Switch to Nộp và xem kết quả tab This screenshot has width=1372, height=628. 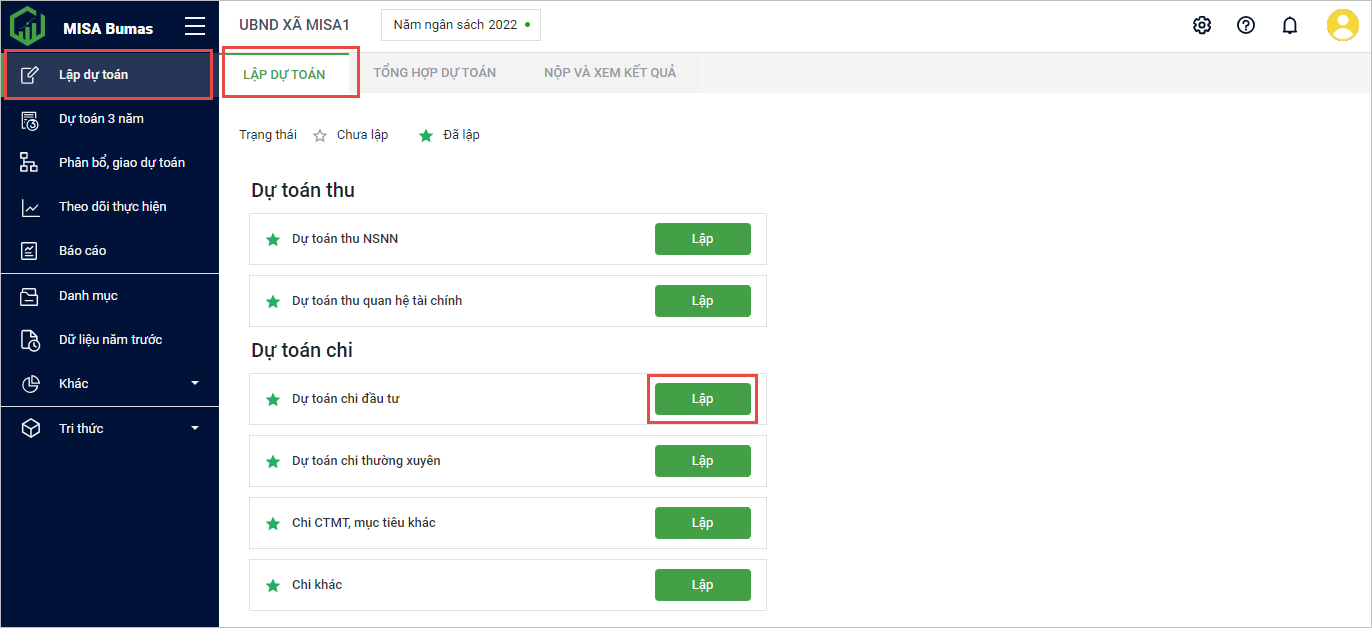coord(610,73)
